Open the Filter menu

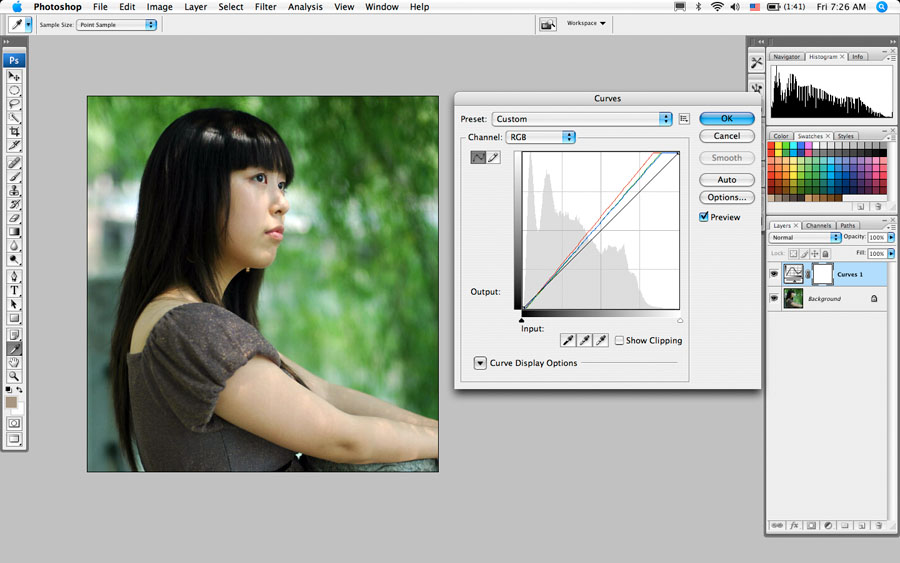coord(265,7)
